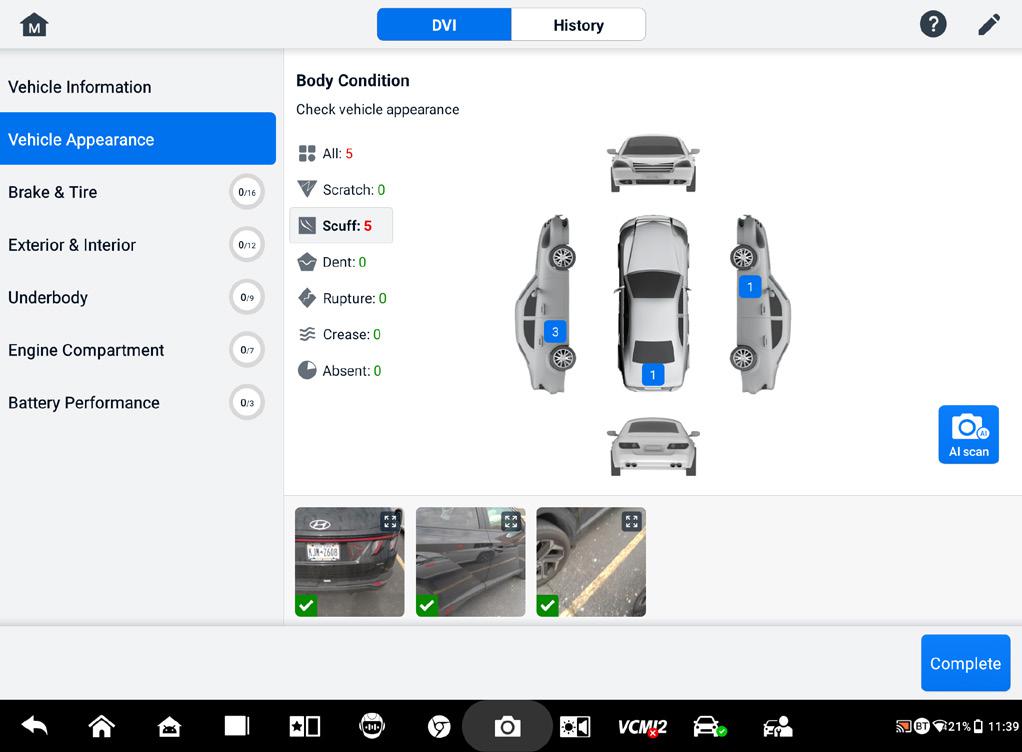This screenshot has height=752, width=1022.
Task: Open the Hyundai rear bumper photo
Action: pos(349,562)
